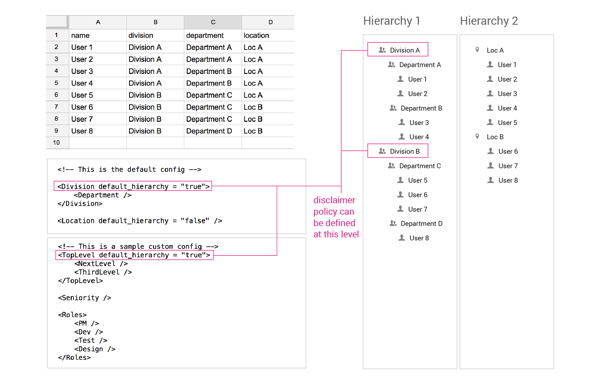The image size is (600, 384).
Task: Select the Department D label in Hierarchy 1
Action: [x=421, y=224]
